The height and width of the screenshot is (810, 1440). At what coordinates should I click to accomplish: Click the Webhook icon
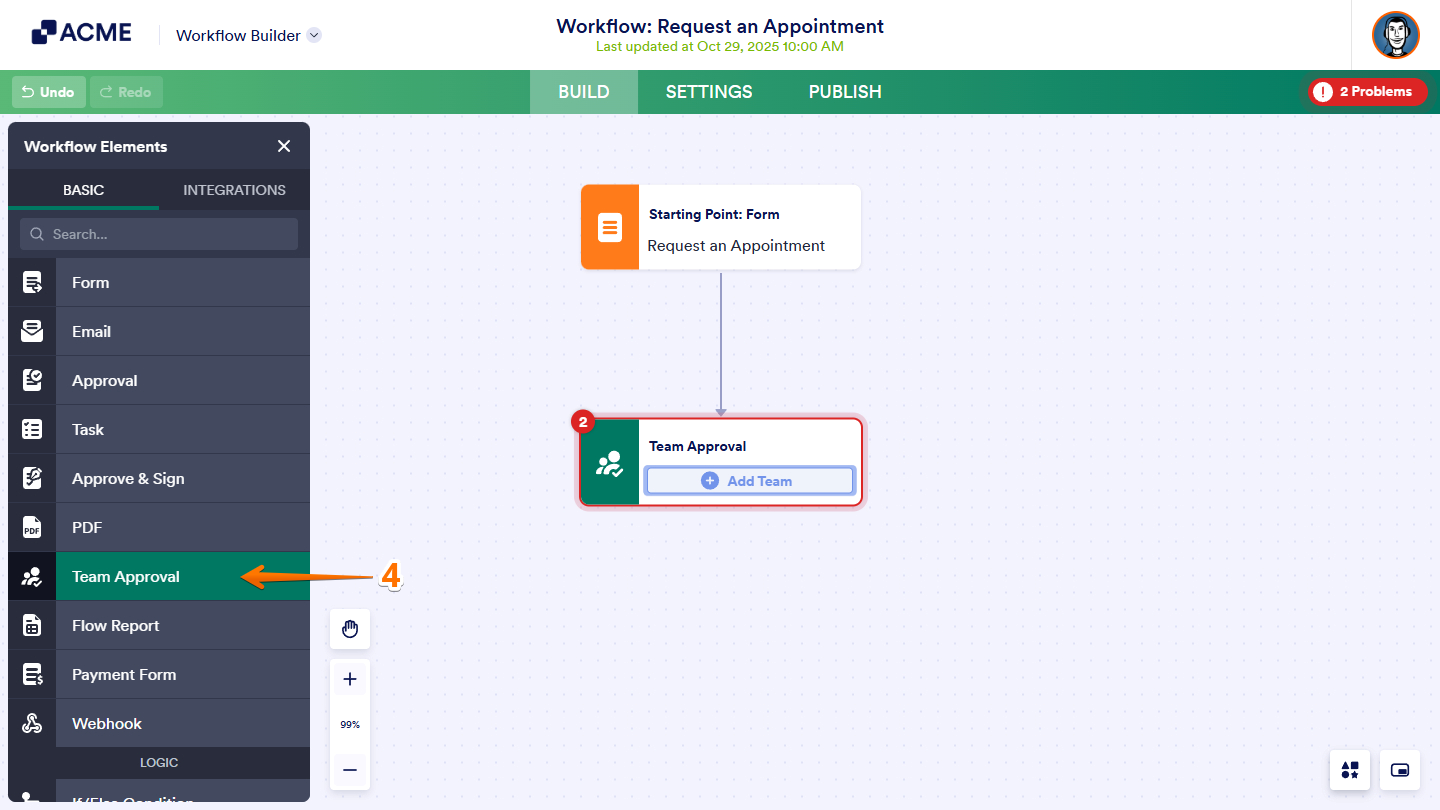[x=32, y=724]
